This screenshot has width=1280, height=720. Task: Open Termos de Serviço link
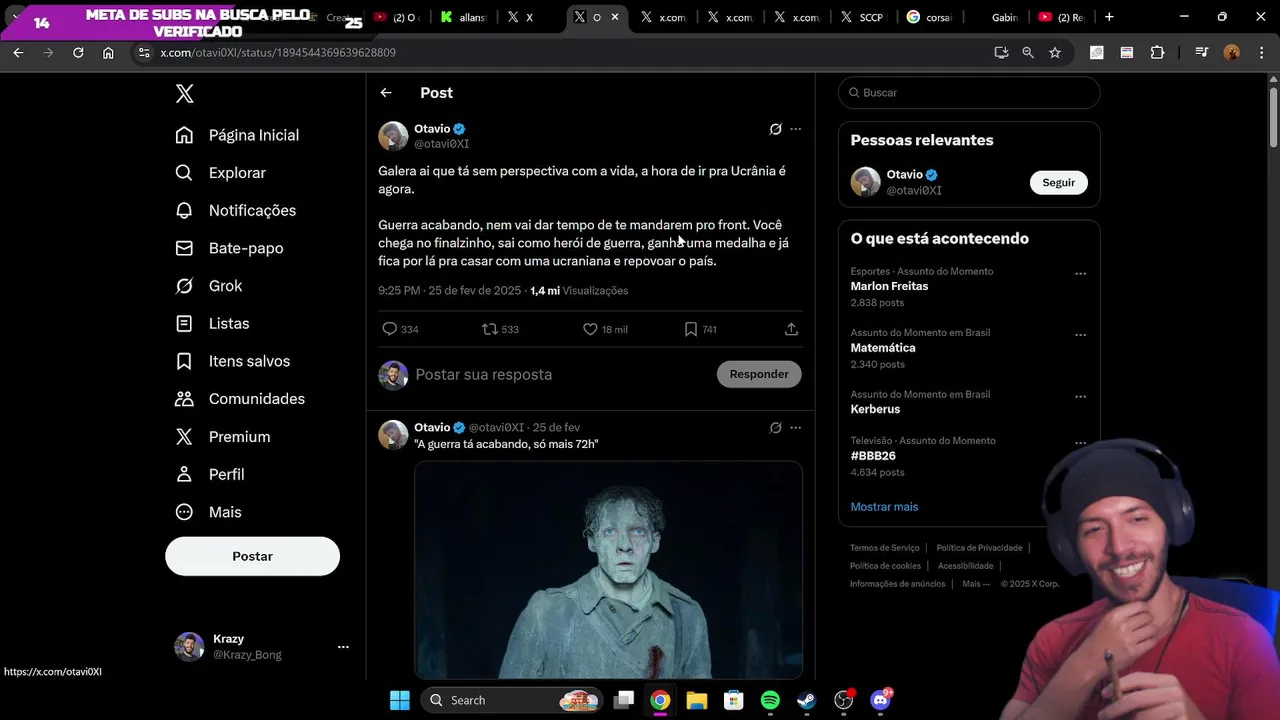tap(884, 548)
